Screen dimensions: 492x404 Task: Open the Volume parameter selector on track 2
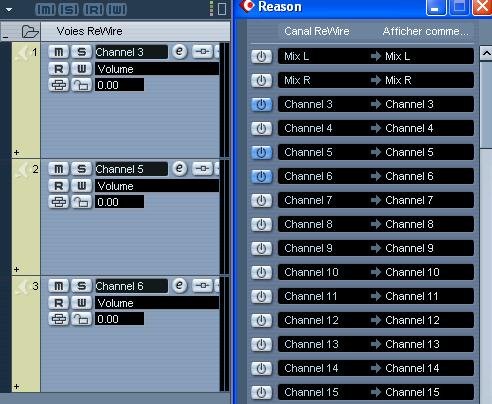tap(157, 186)
